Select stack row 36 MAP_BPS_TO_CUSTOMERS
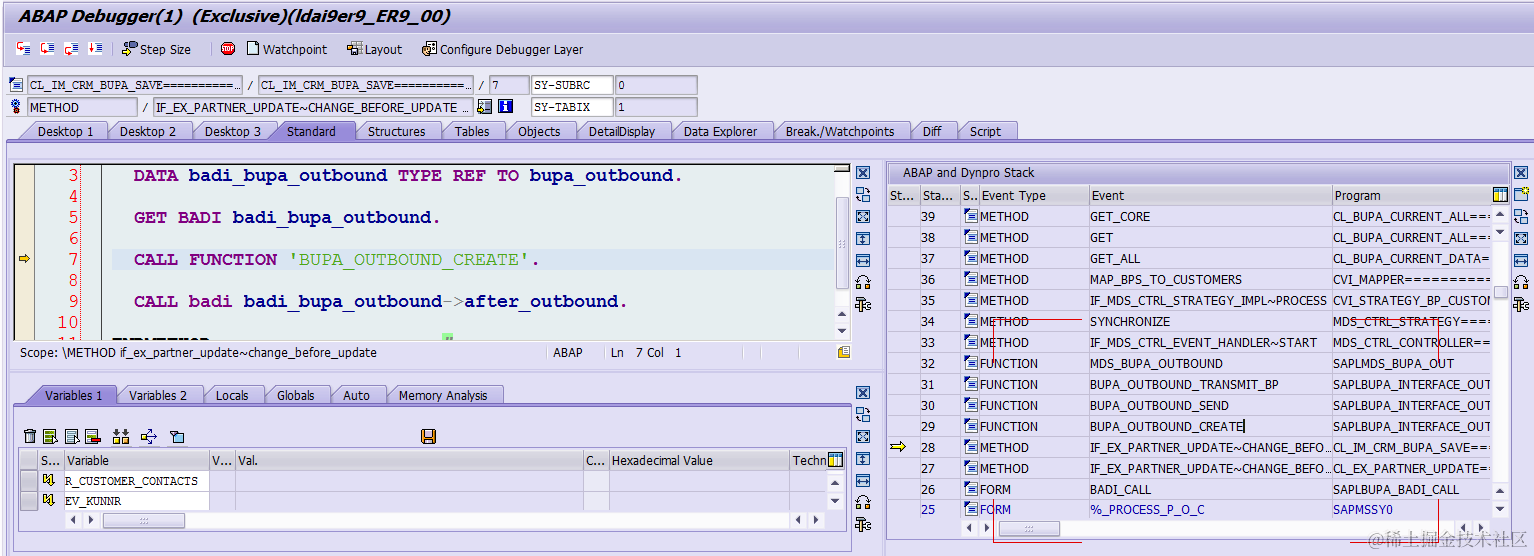 (x=1190, y=279)
